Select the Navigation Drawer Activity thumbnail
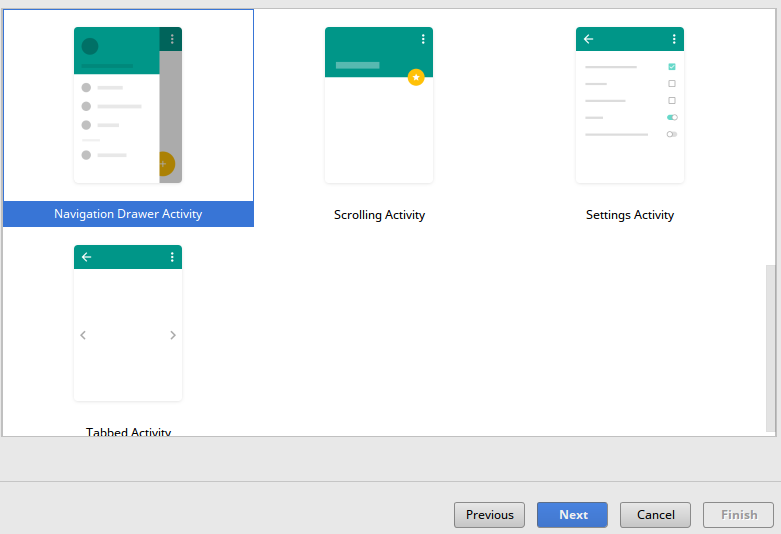This screenshot has width=781, height=534. point(128,105)
